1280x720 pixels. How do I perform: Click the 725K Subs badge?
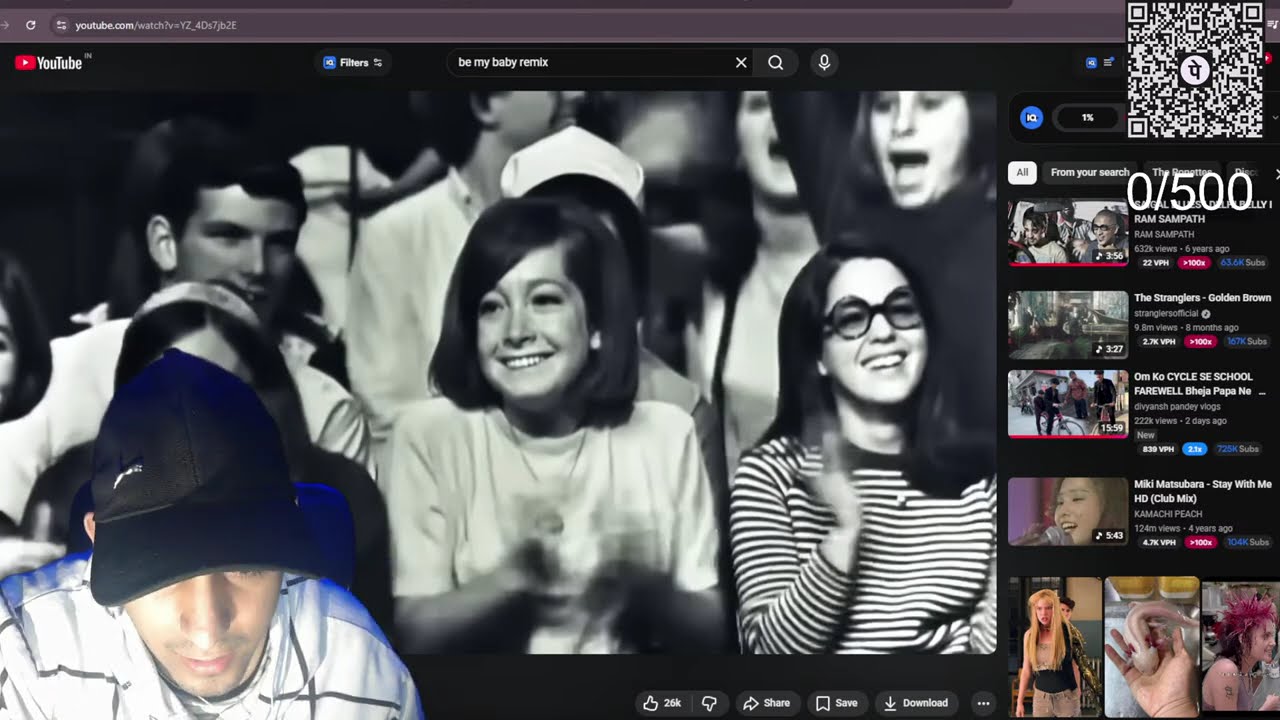click(x=1238, y=449)
